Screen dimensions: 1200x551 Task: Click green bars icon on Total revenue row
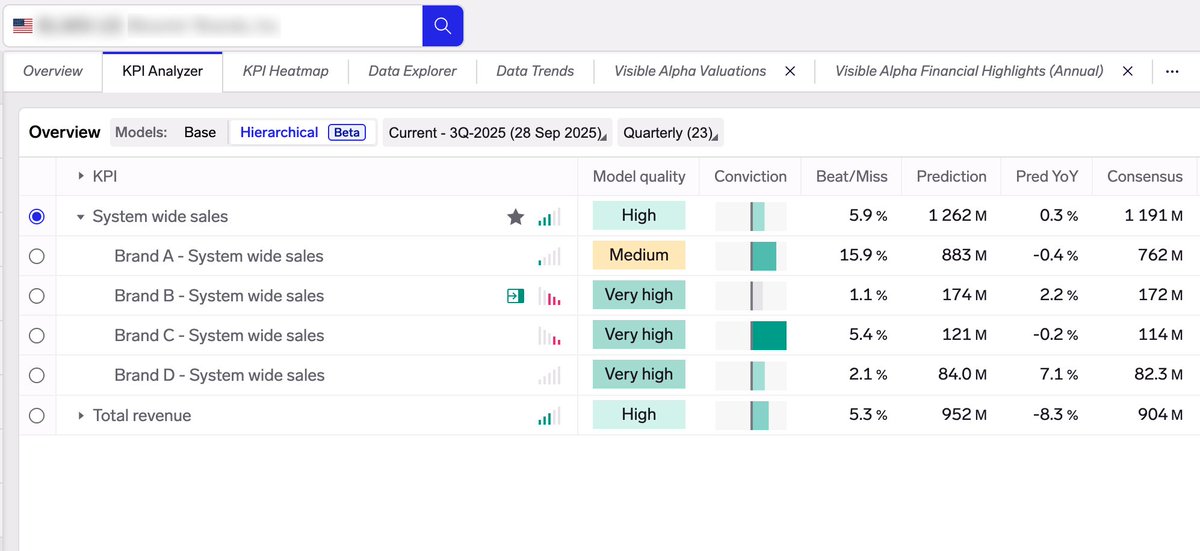[x=549, y=416]
